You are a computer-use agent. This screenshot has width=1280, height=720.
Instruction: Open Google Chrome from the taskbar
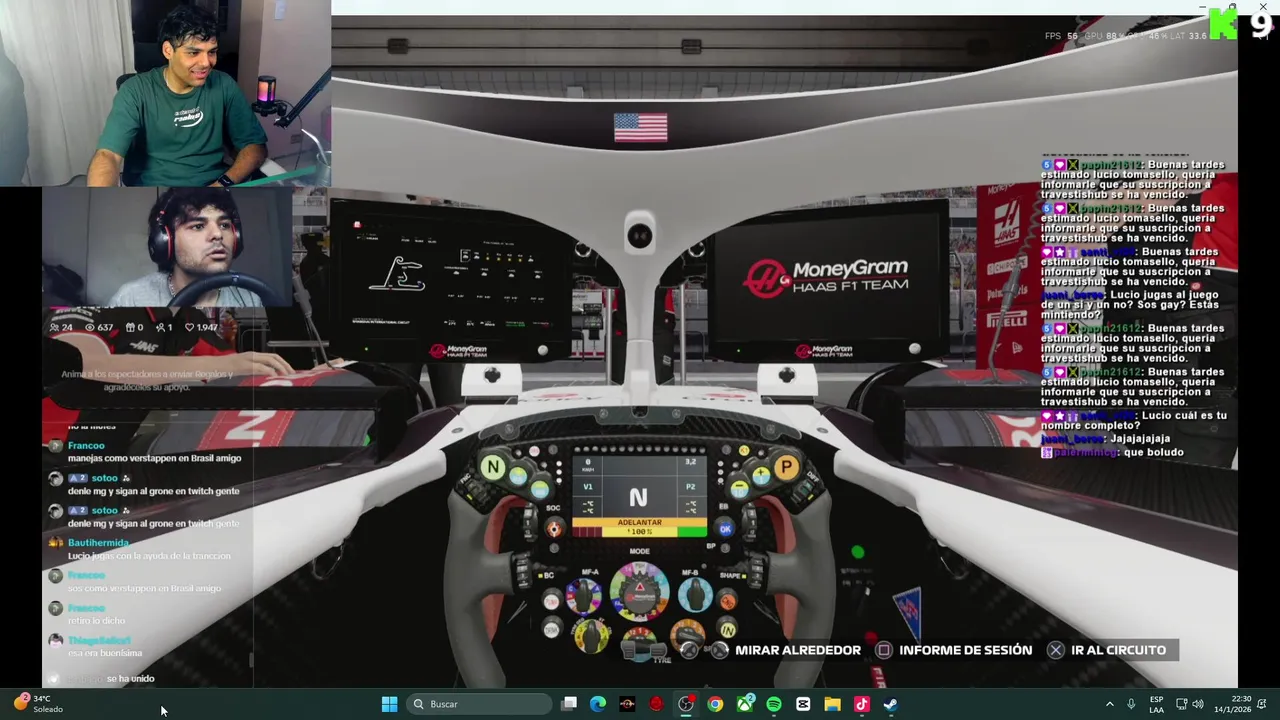(x=715, y=704)
